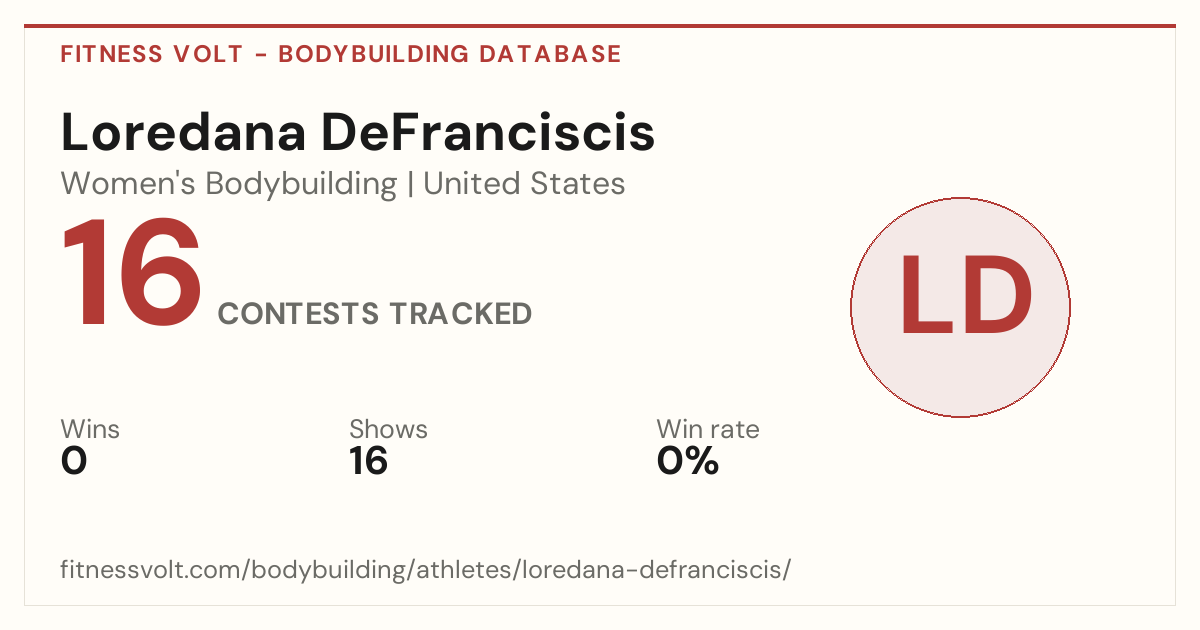The height and width of the screenshot is (630, 1200).
Task: Click the Shows value of 16
Action: (x=369, y=461)
